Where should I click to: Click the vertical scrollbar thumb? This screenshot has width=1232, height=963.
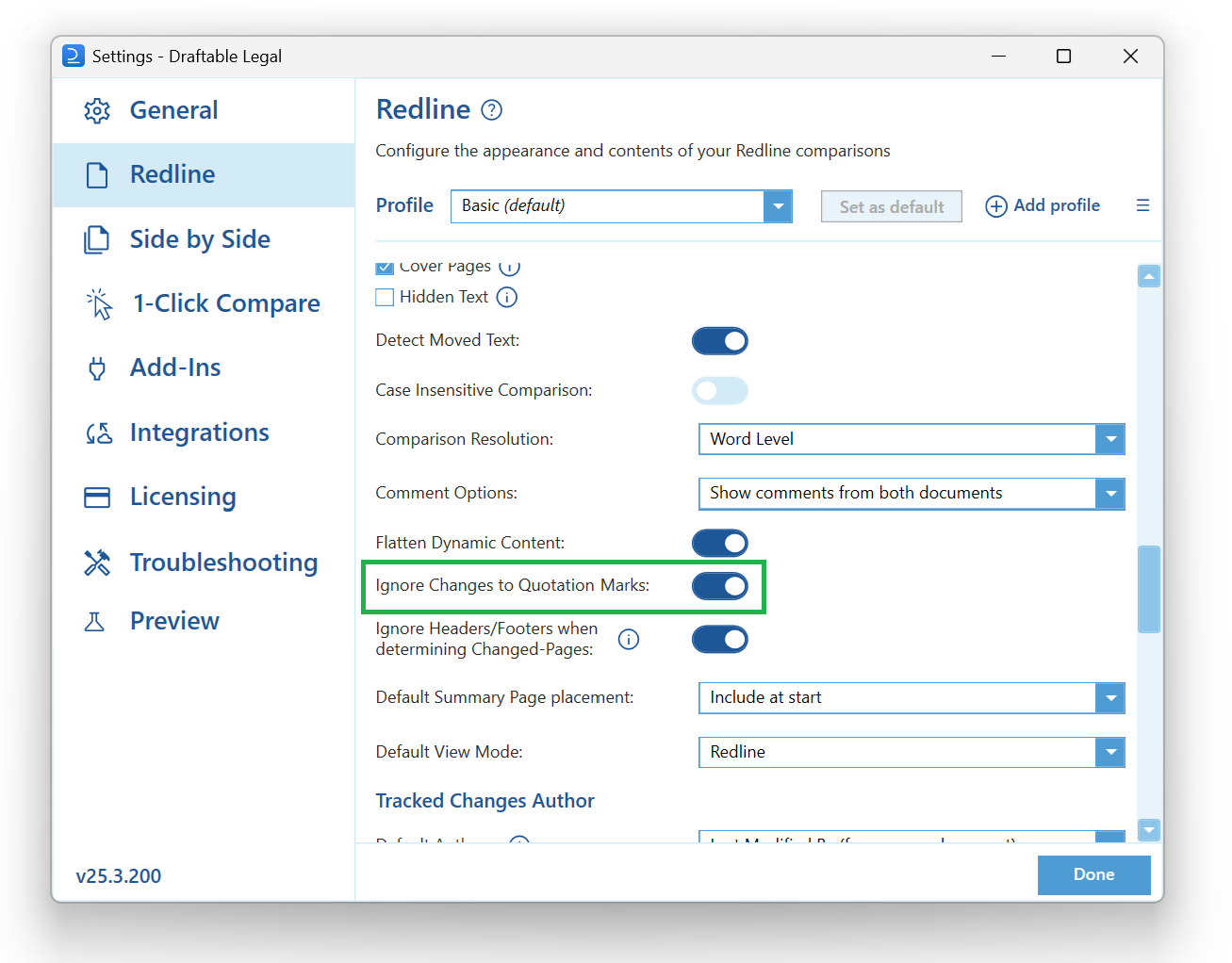pyautogui.click(x=1148, y=589)
